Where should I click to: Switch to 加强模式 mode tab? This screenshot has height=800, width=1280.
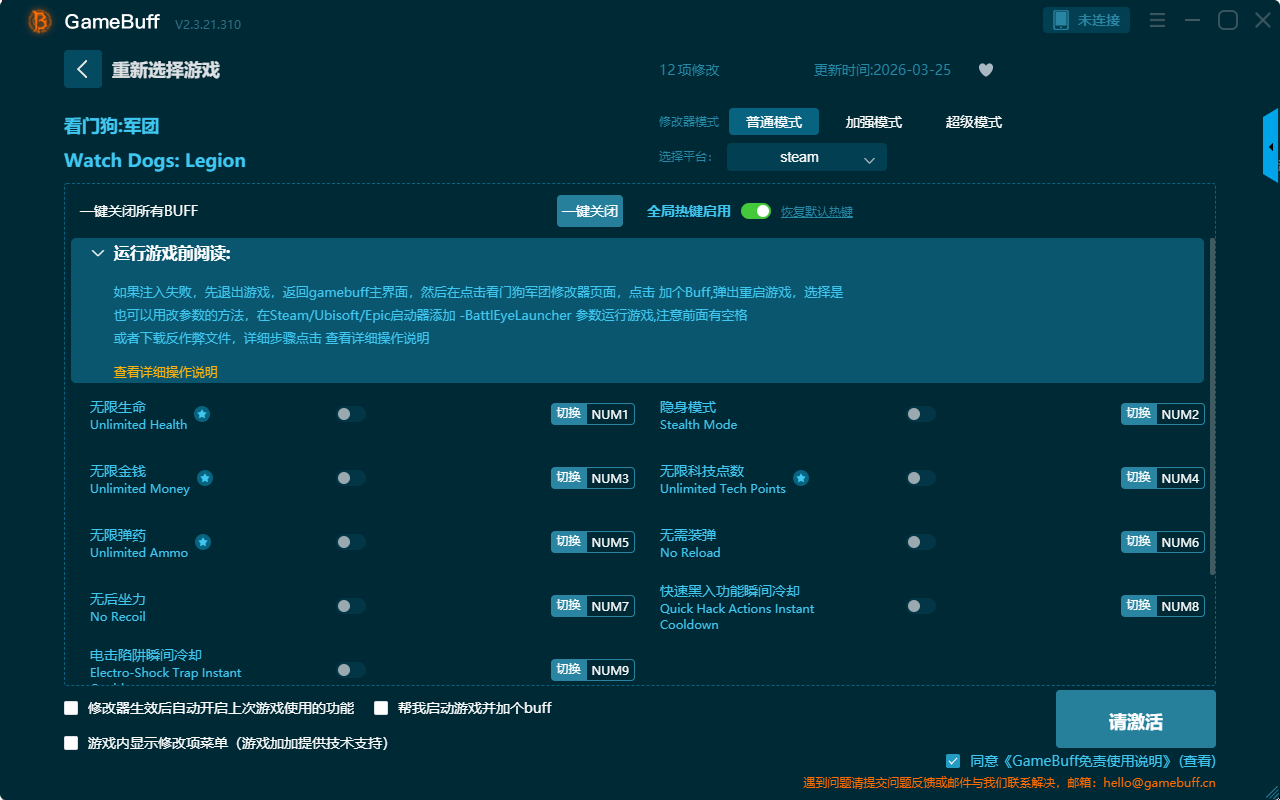coord(873,122)
